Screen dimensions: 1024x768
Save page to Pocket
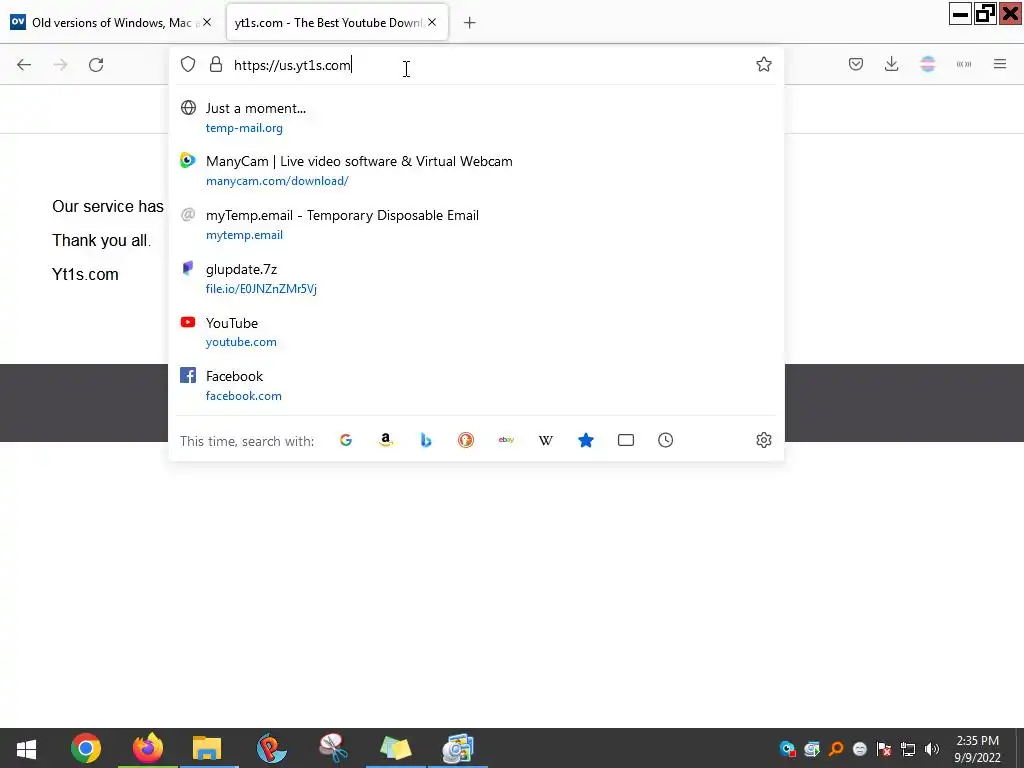[856, 64]
